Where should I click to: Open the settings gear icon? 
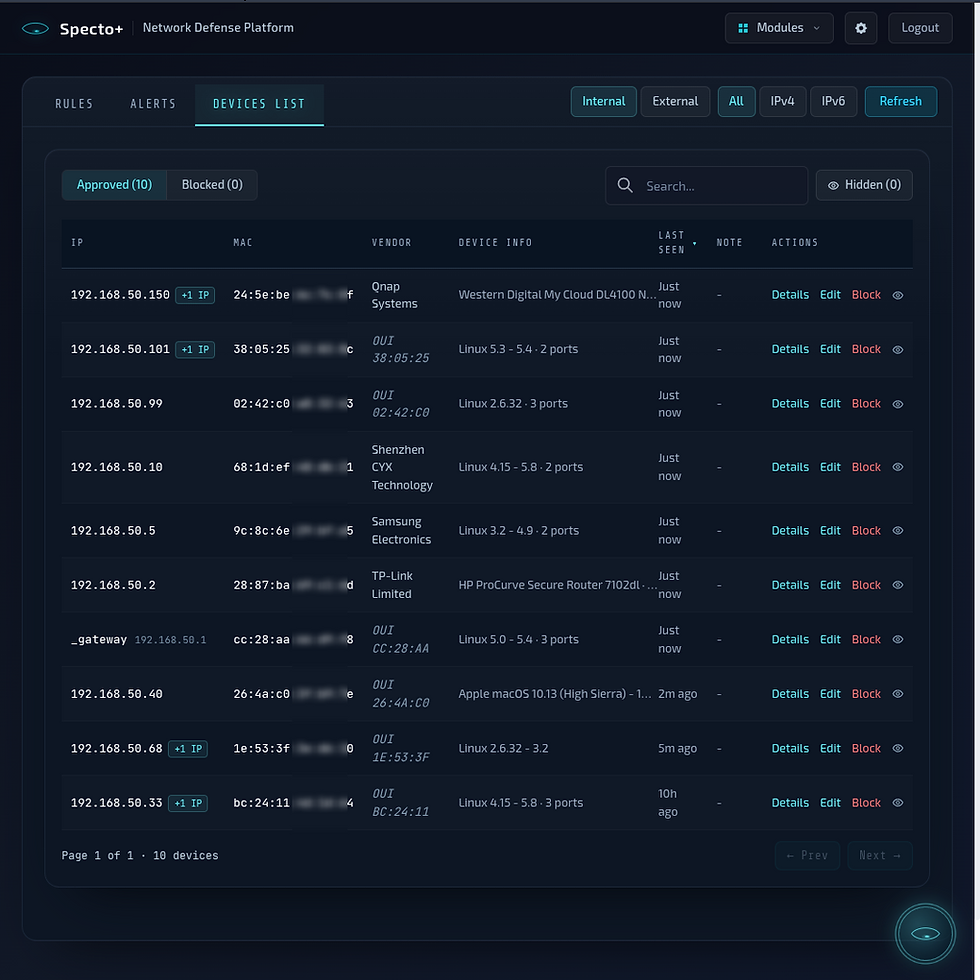[861, 28]
